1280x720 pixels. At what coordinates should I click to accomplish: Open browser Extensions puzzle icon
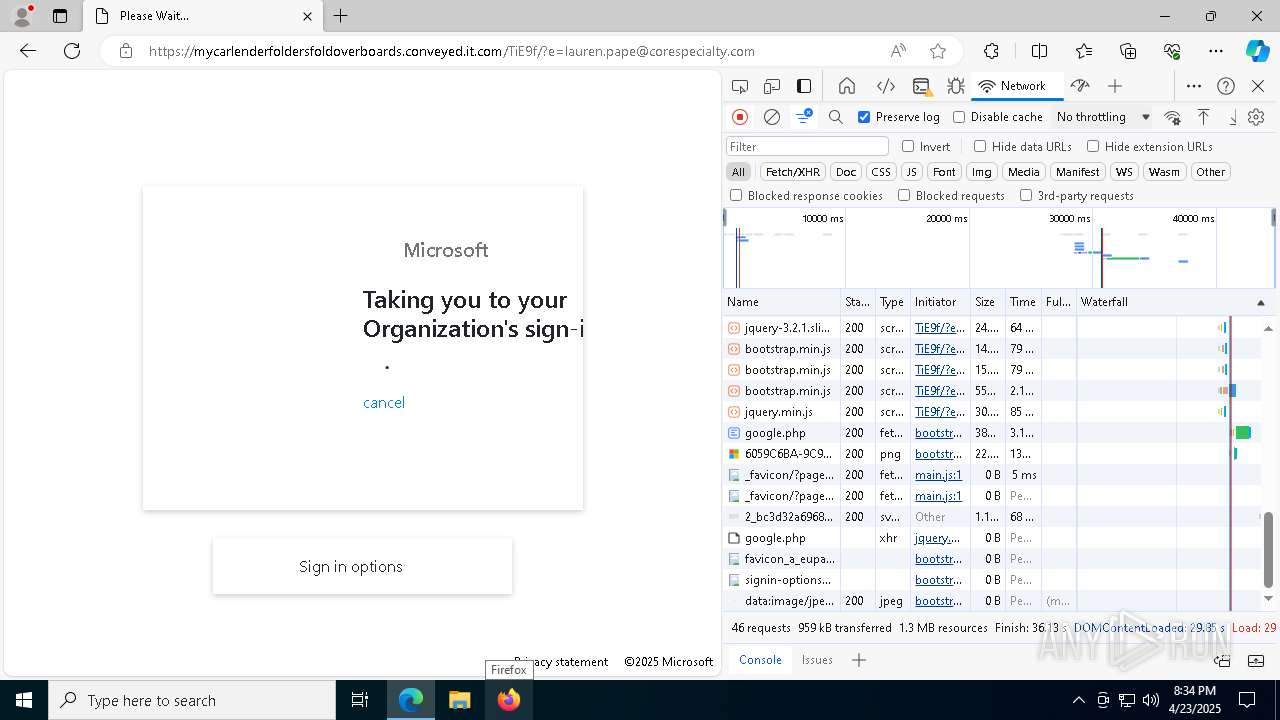pyautogui.click(x=991, y=51)
